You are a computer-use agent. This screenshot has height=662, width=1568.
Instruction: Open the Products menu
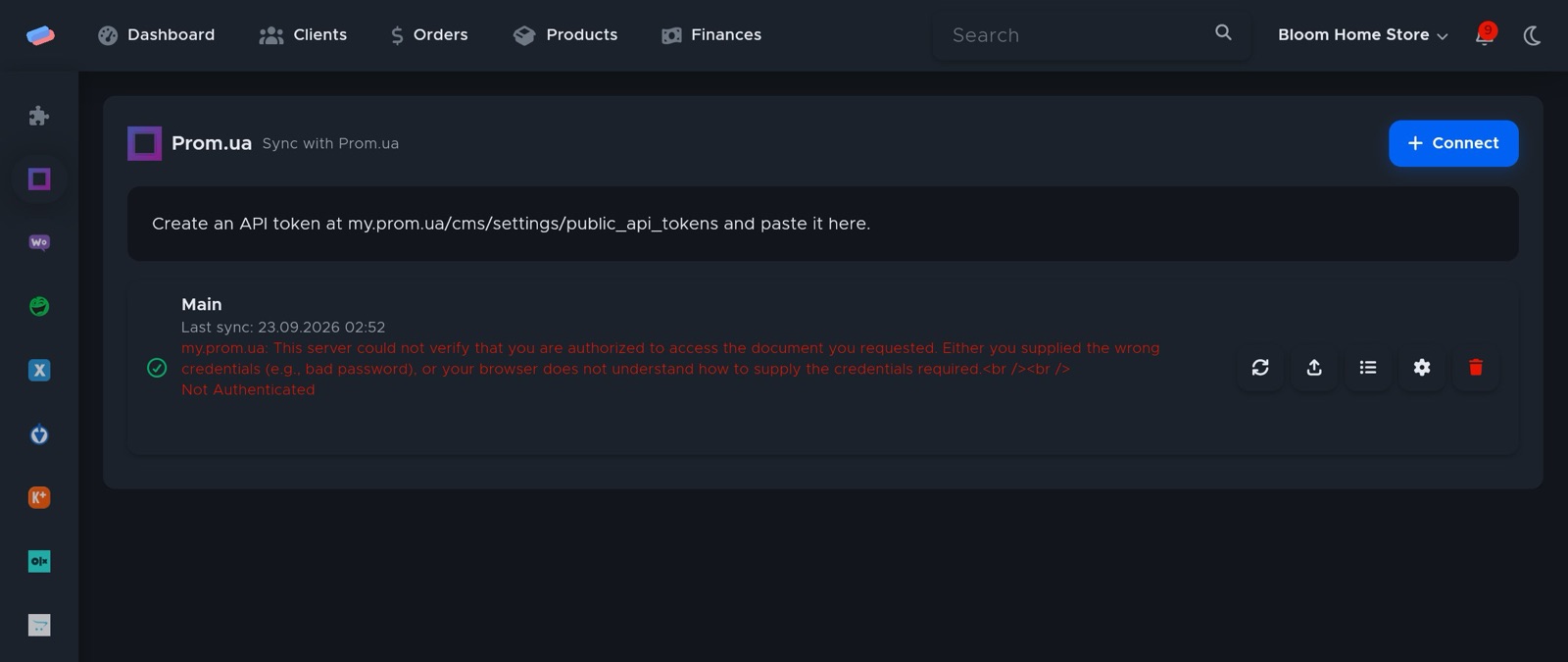point(565,35)
